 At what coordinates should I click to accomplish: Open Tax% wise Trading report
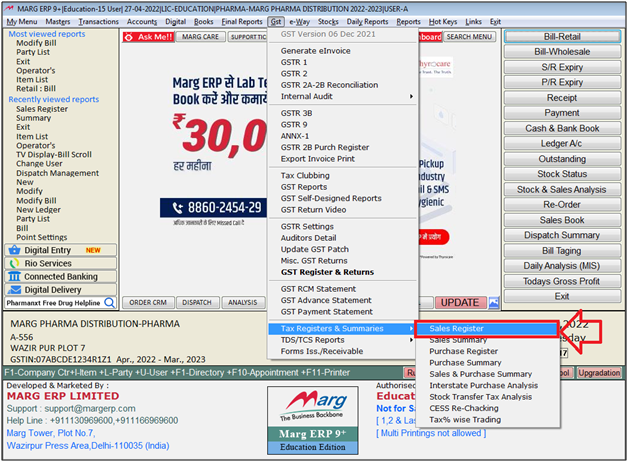point(465,419)
